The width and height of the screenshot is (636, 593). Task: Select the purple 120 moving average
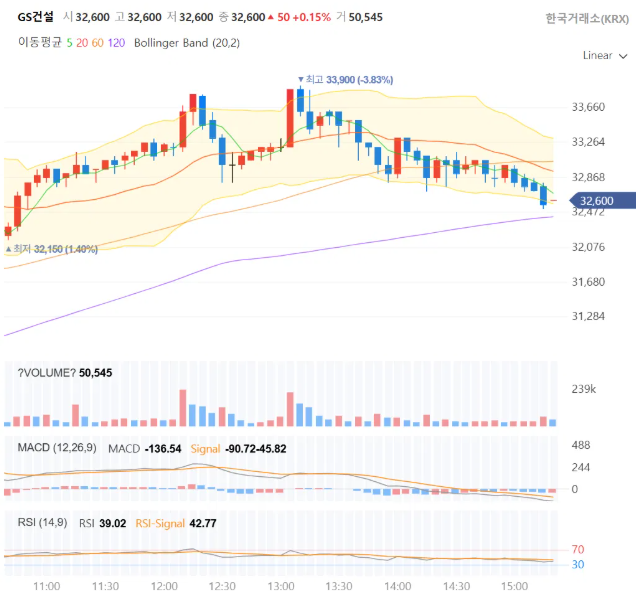pos(116,43)
